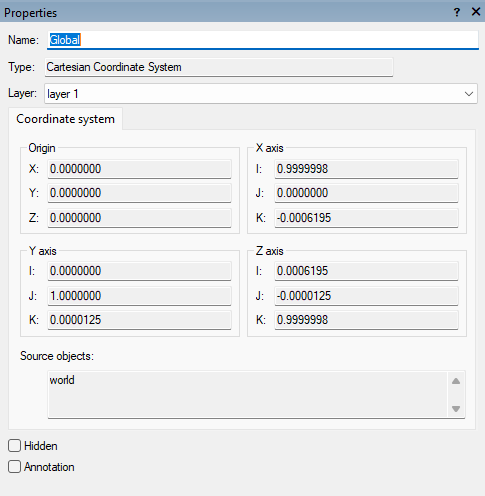Click the help question mark icon
The height and width of the screenshot is (496, 485).
click(x=457, y=13)
